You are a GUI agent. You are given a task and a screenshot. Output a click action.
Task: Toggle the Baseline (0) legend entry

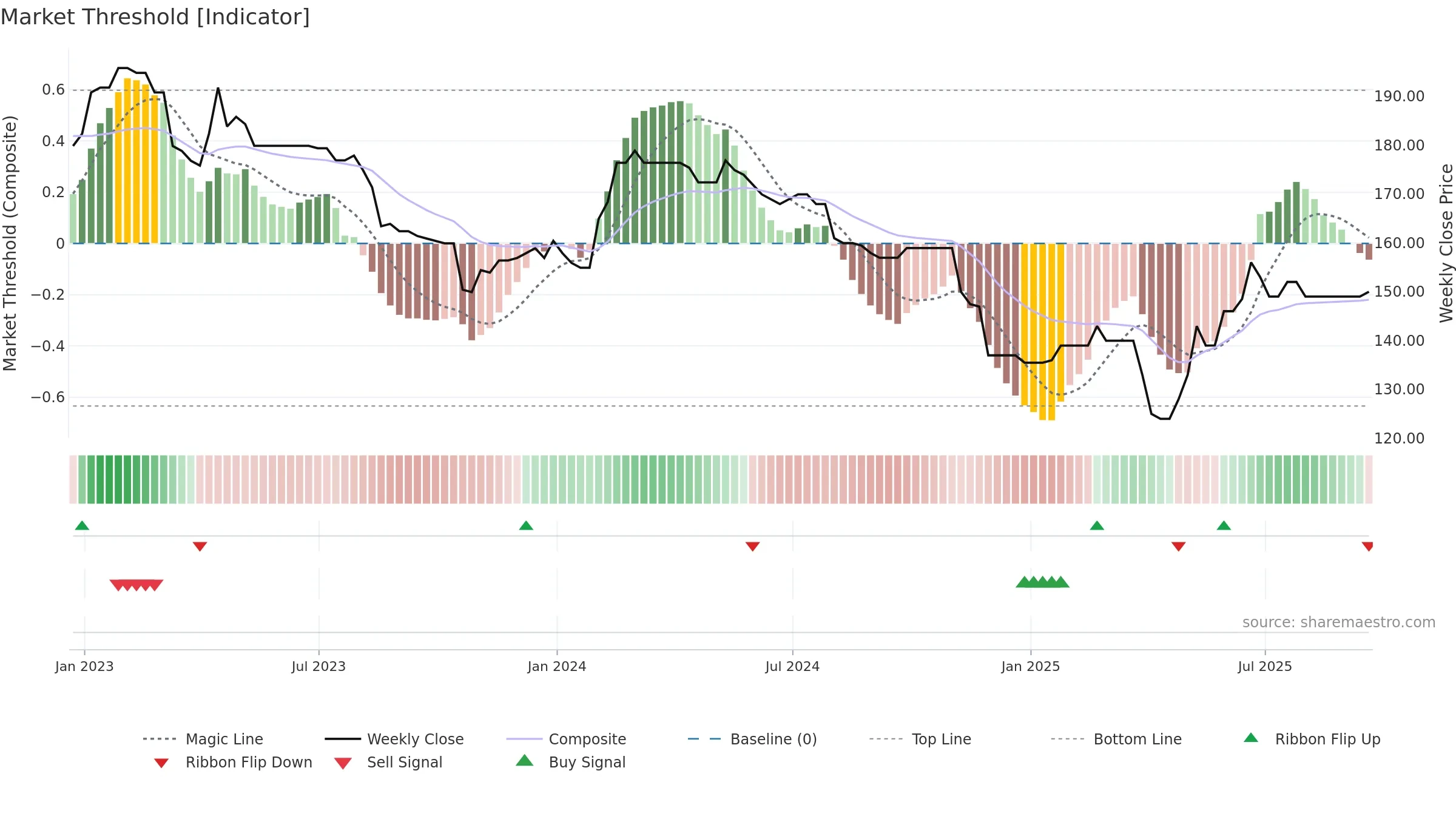click(x=752, y=739)
